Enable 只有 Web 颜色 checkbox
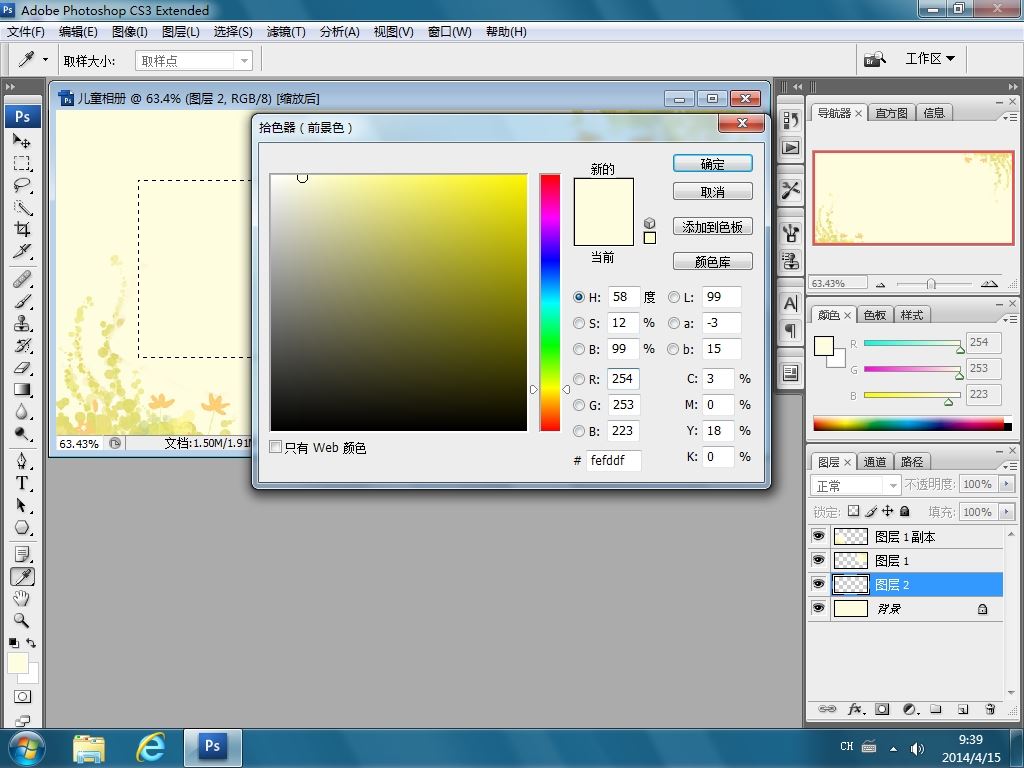1024x768 pixels. pyautogui.click(x=276, y=447)
